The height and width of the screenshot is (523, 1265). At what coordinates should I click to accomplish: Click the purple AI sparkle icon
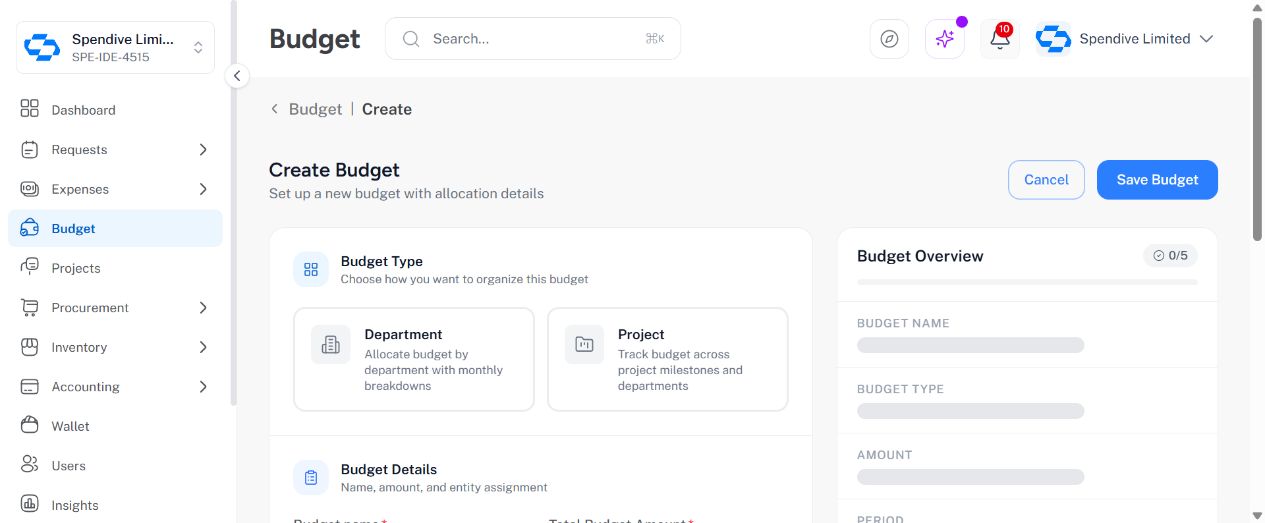tap(945, 39)
